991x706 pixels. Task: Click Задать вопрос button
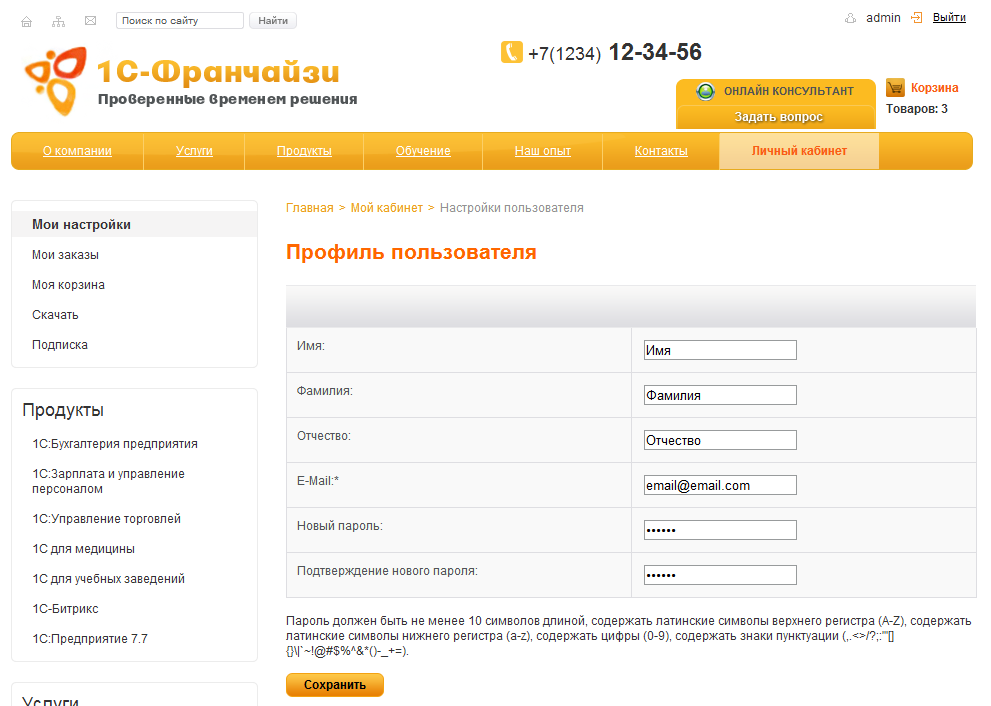(778, 117)
